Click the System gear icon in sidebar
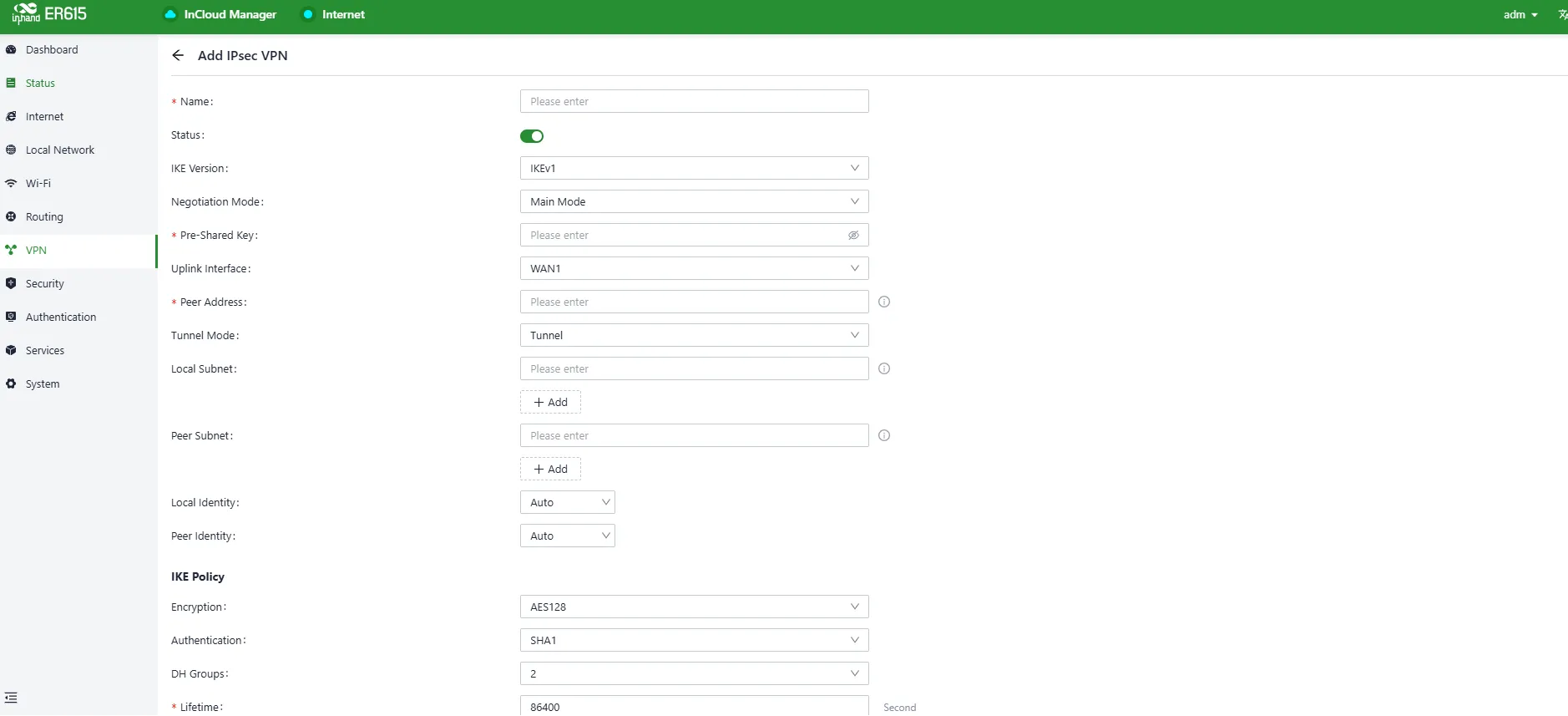This screenshot has width=1568, height=716. (x=11, y=383)
